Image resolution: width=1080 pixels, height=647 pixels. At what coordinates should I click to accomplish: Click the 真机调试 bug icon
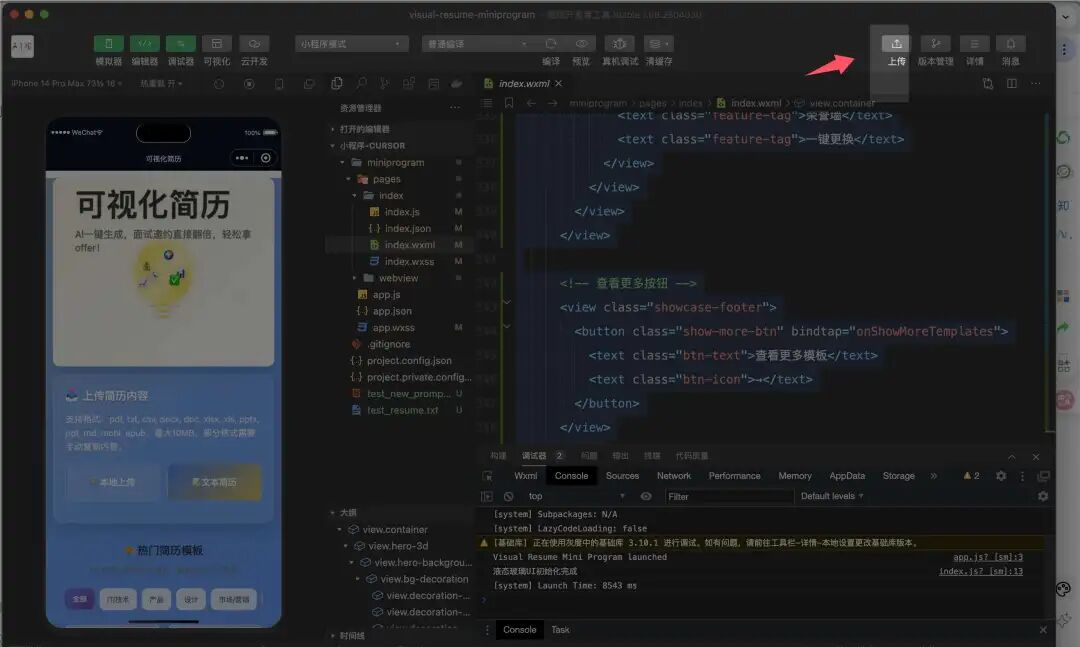620,44
